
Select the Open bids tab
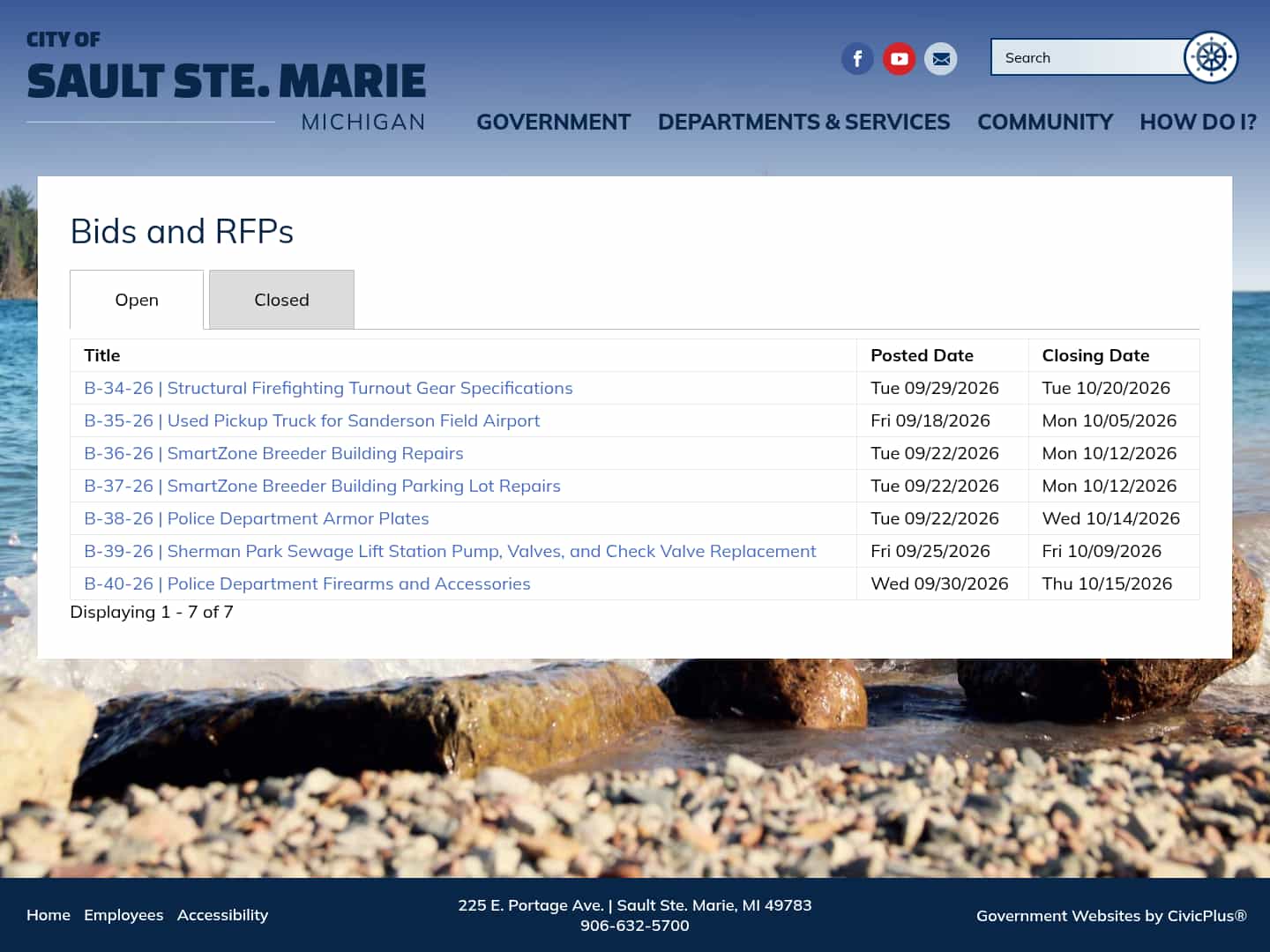tap(137, 300)
